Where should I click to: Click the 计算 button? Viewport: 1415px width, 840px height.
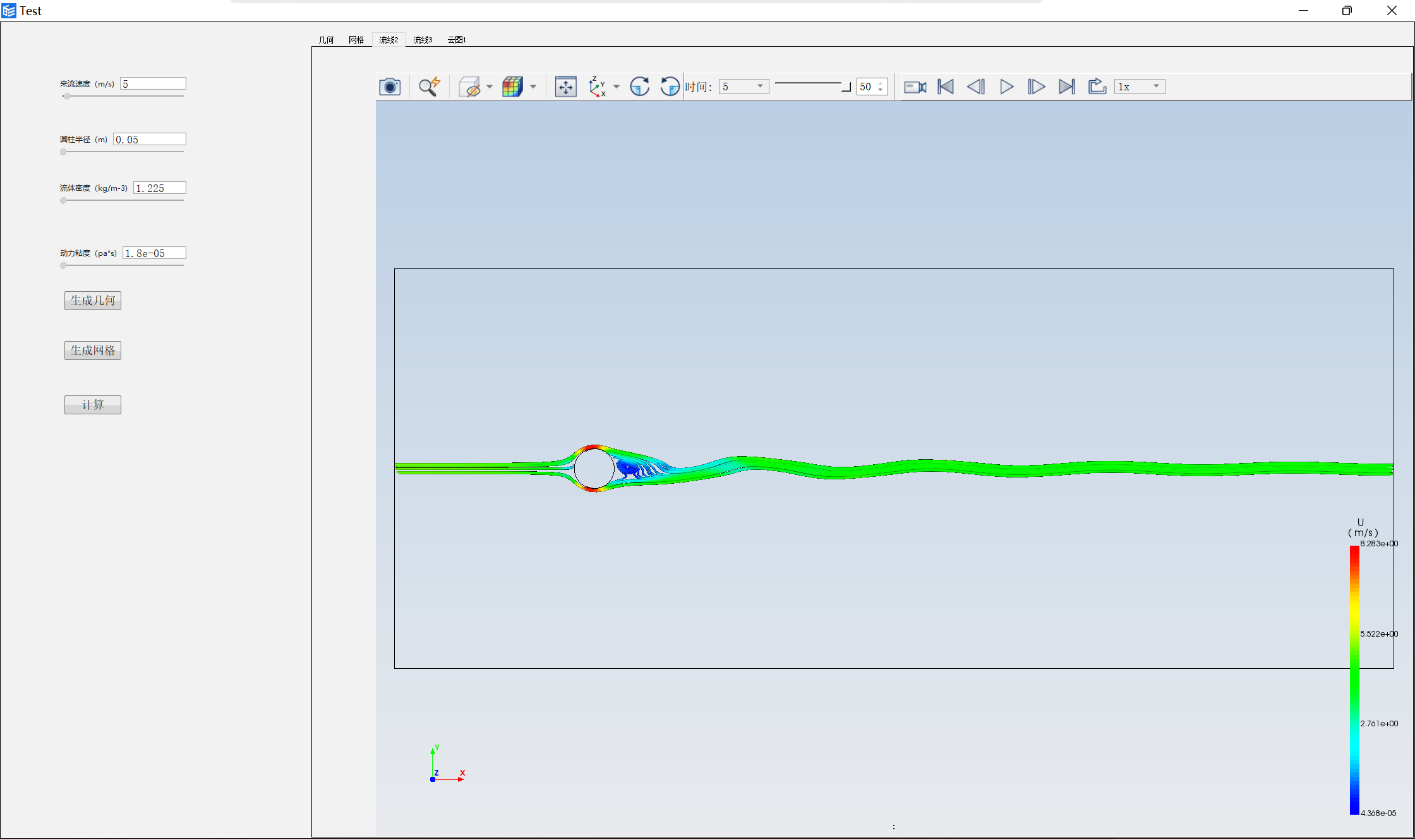click(93, 405)
